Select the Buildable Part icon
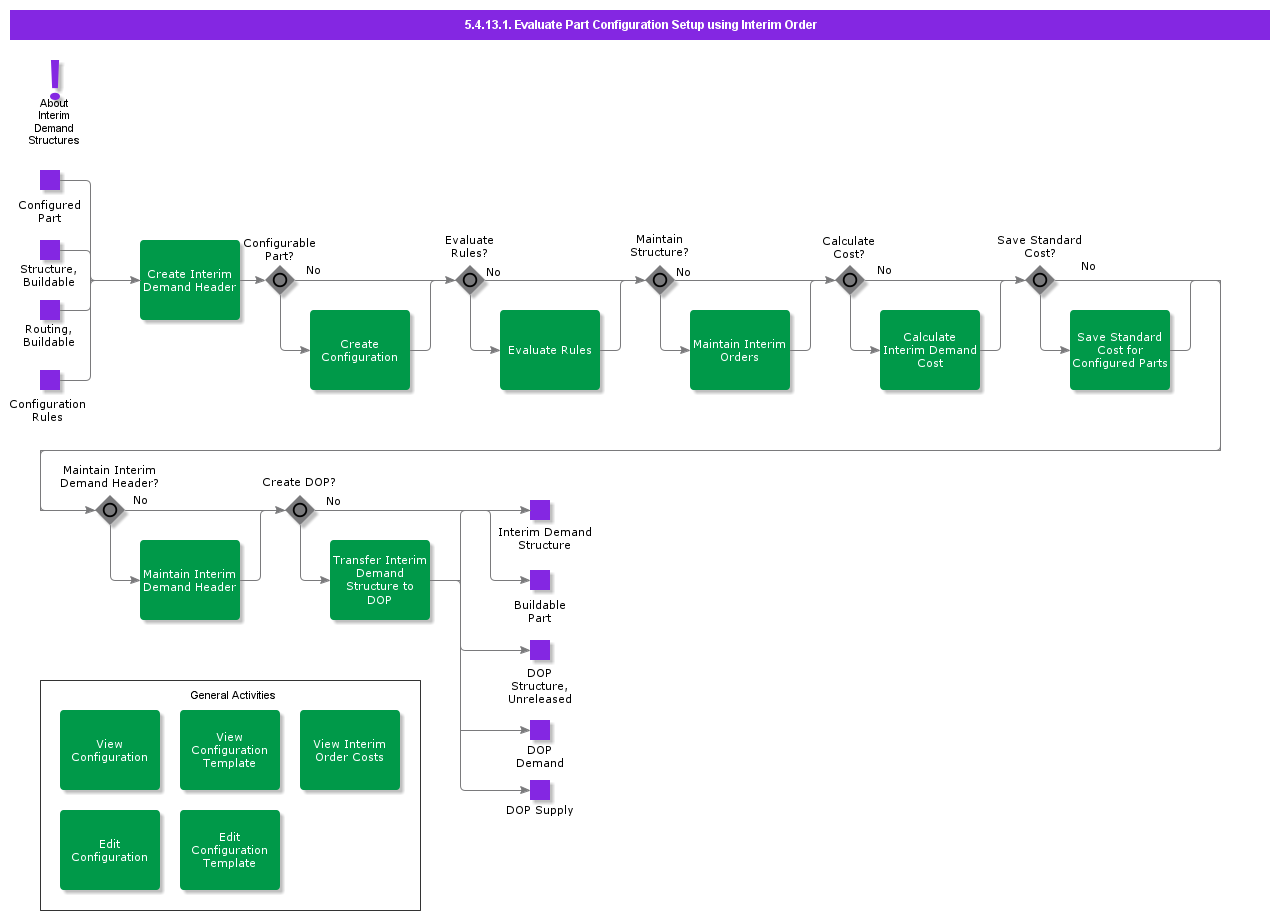 pyautogui.click(x=540, y=580)
